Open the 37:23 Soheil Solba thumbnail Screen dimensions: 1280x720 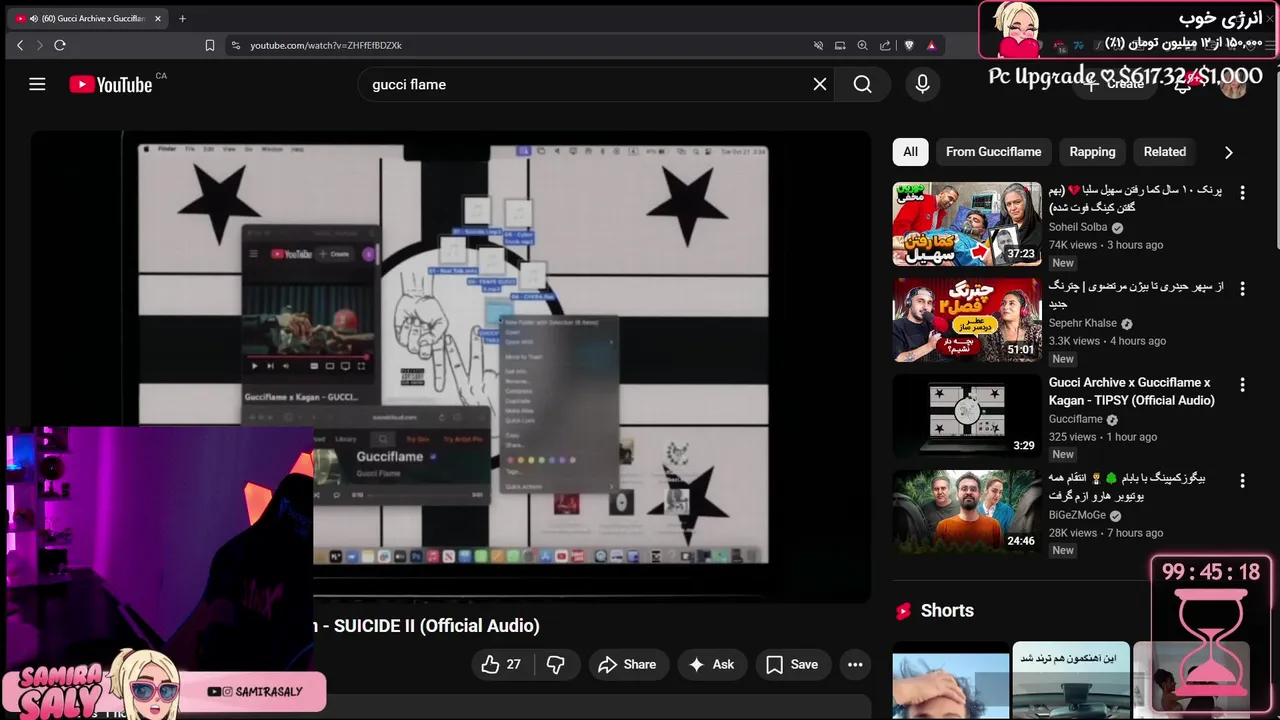(967, 223)
